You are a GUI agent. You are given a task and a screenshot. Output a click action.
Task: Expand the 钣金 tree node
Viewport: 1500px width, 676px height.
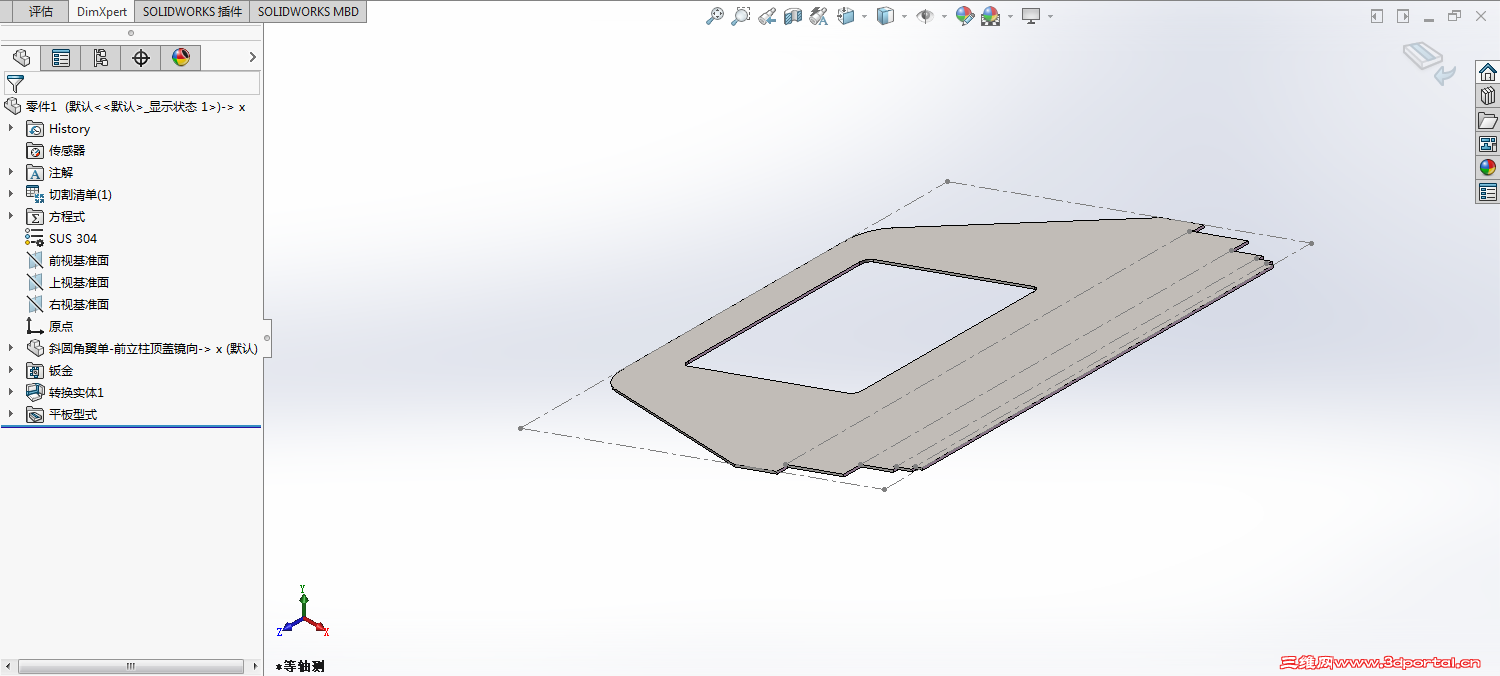12,370
